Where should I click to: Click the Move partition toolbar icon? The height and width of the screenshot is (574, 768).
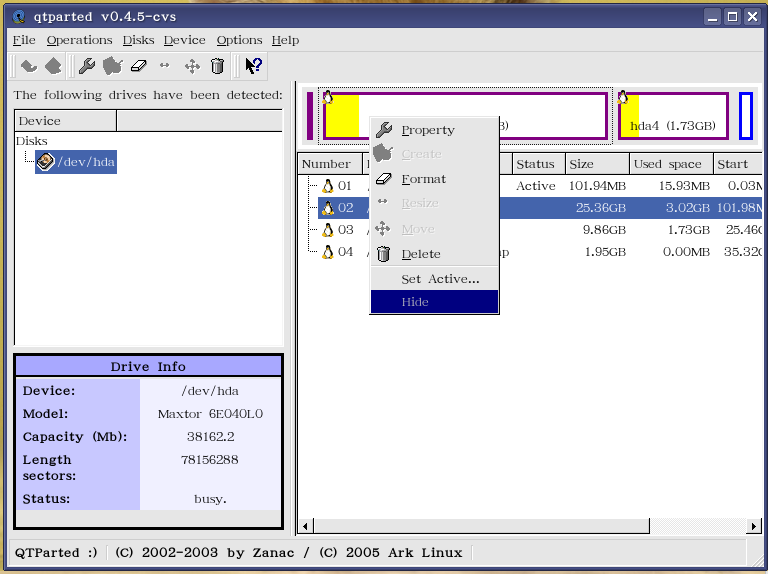(x=192, y=66)
